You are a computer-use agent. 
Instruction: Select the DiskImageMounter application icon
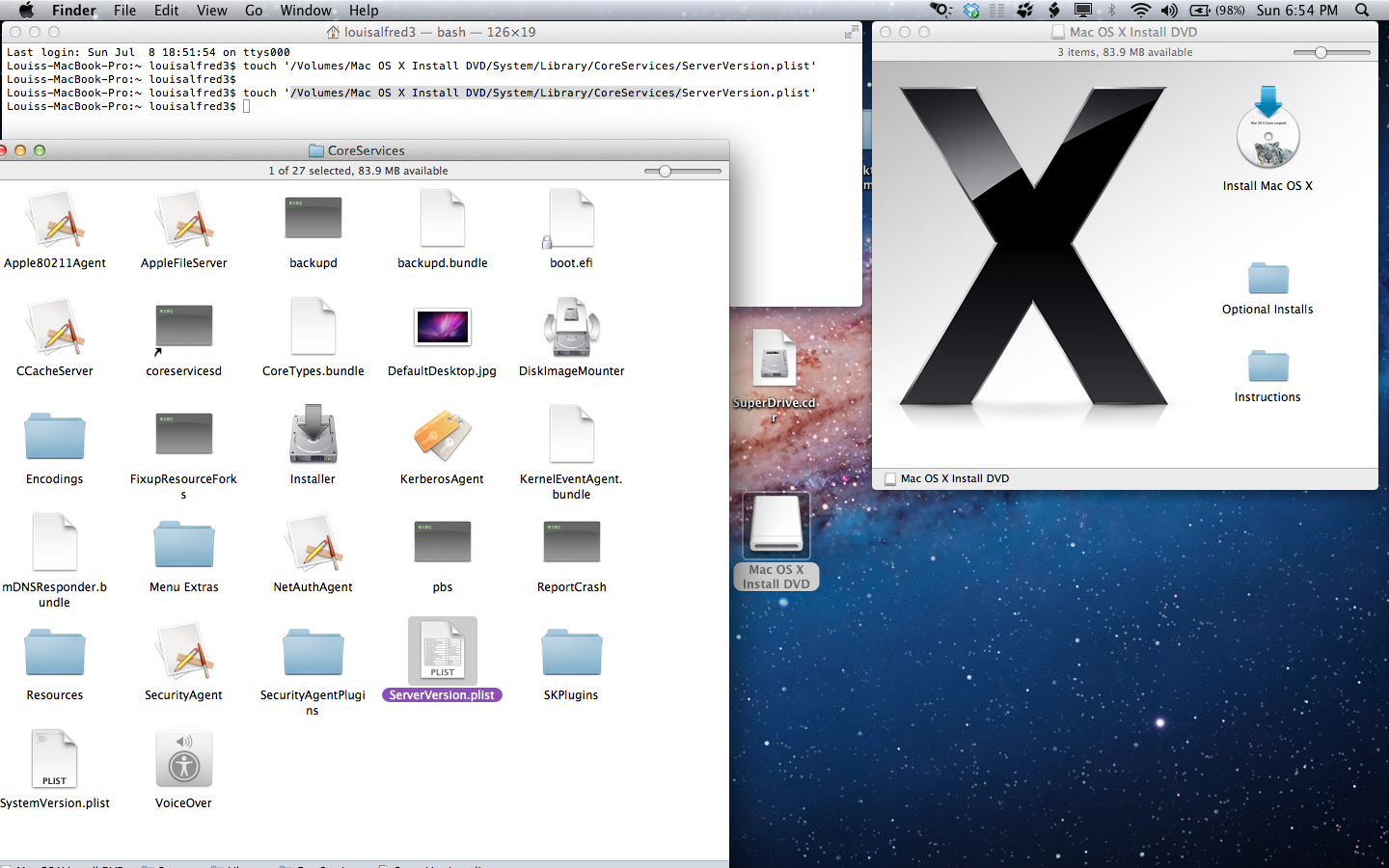coord(571,326)
